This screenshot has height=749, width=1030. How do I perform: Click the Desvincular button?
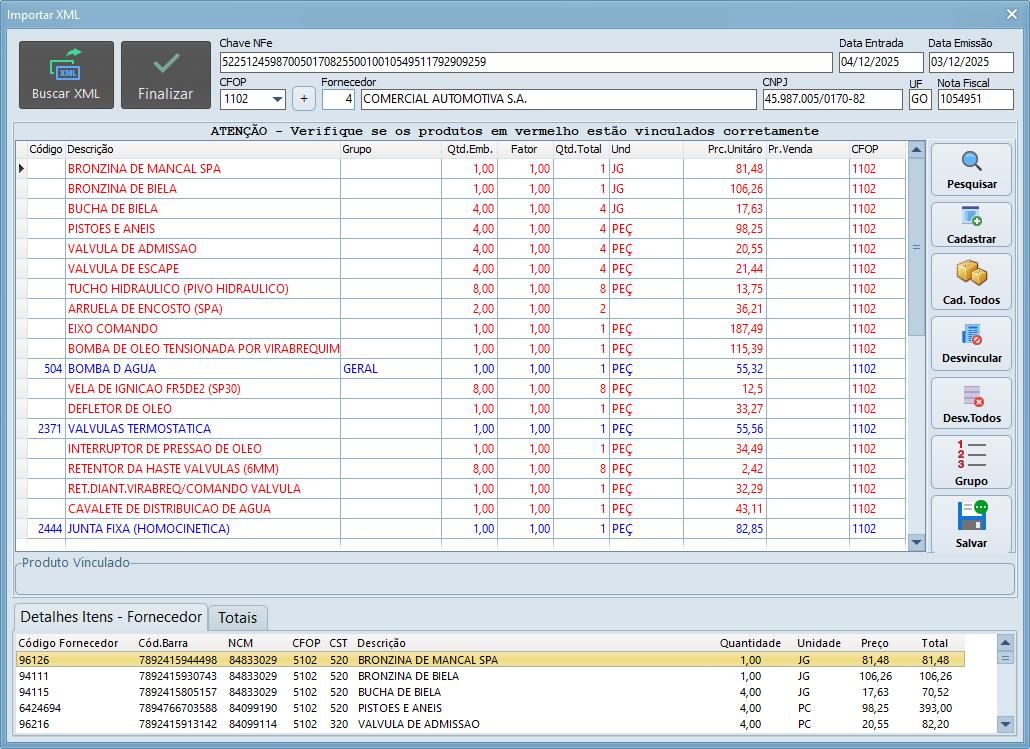click(x=971, y=344)
